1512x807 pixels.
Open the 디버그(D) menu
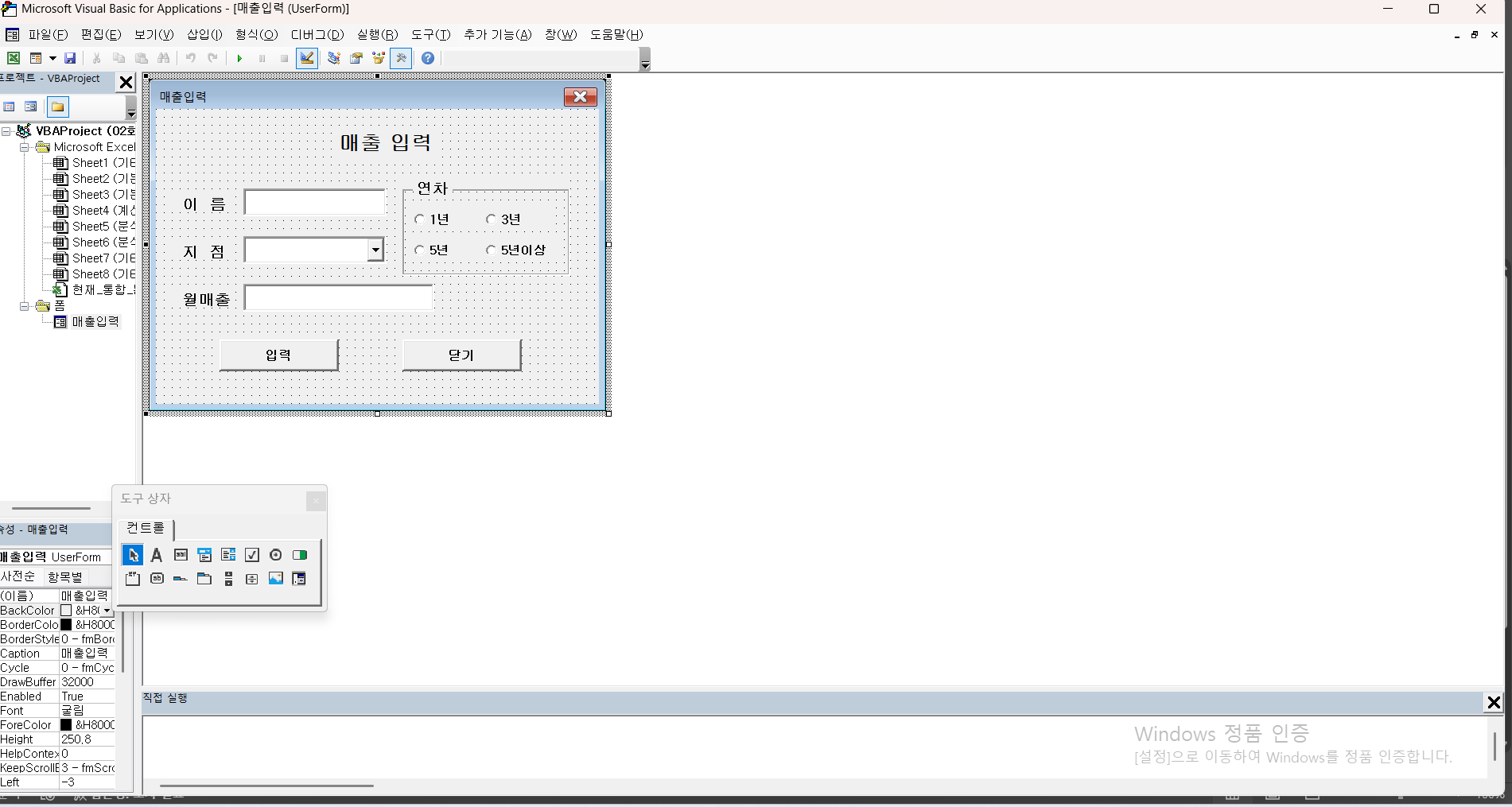(317, 34)
